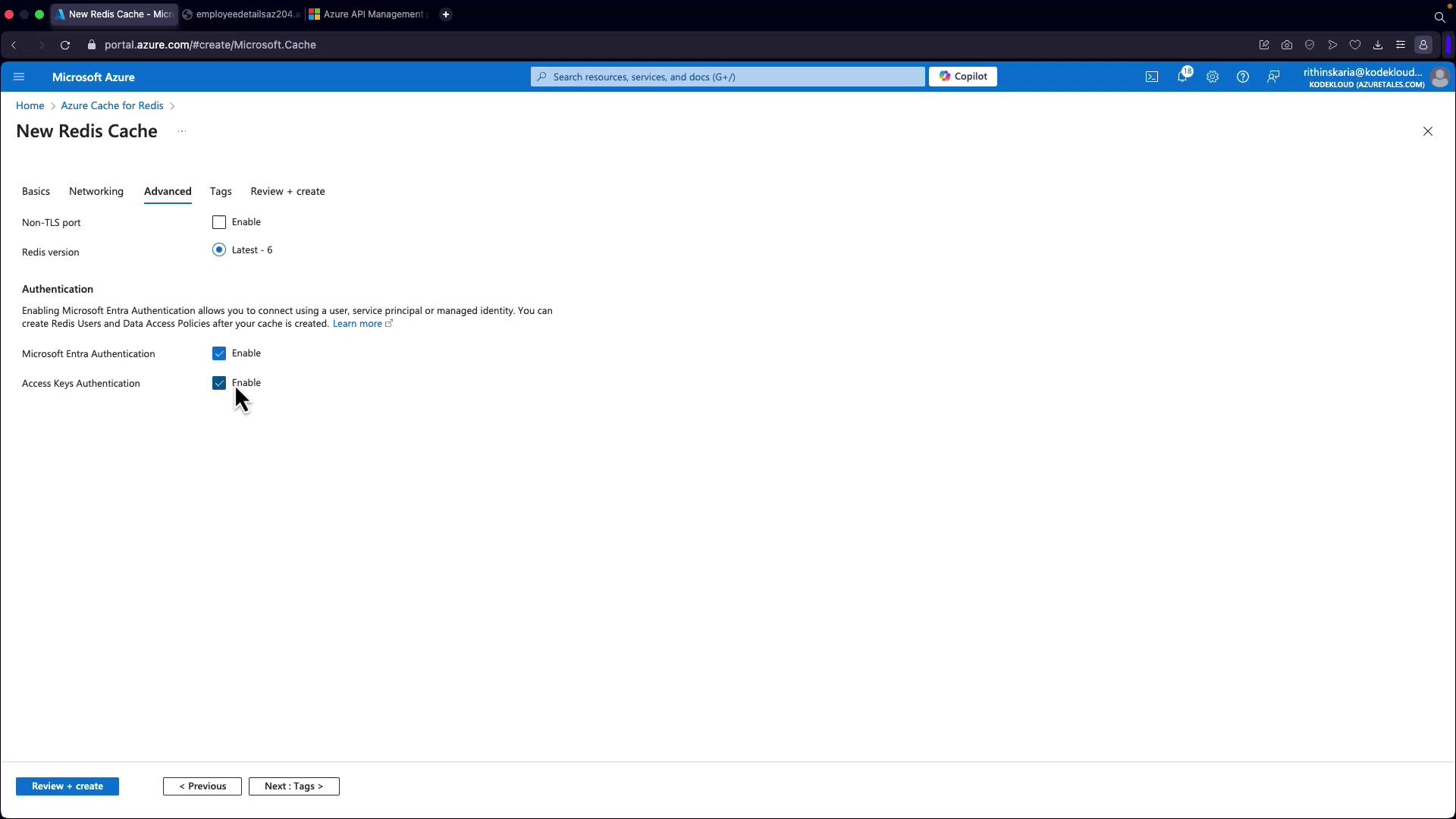This screenshot has width=1456, height=819.
Task: Focus the Search resources input field
Action: pyautogui.click(x=728, y=77)
